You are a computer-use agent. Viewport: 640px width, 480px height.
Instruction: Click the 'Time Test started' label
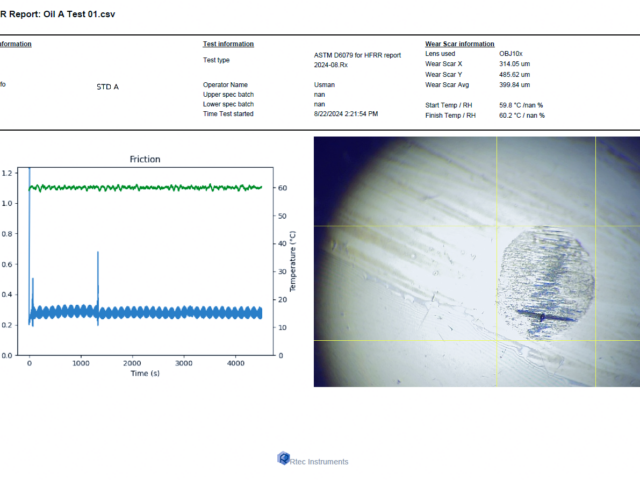228,114
